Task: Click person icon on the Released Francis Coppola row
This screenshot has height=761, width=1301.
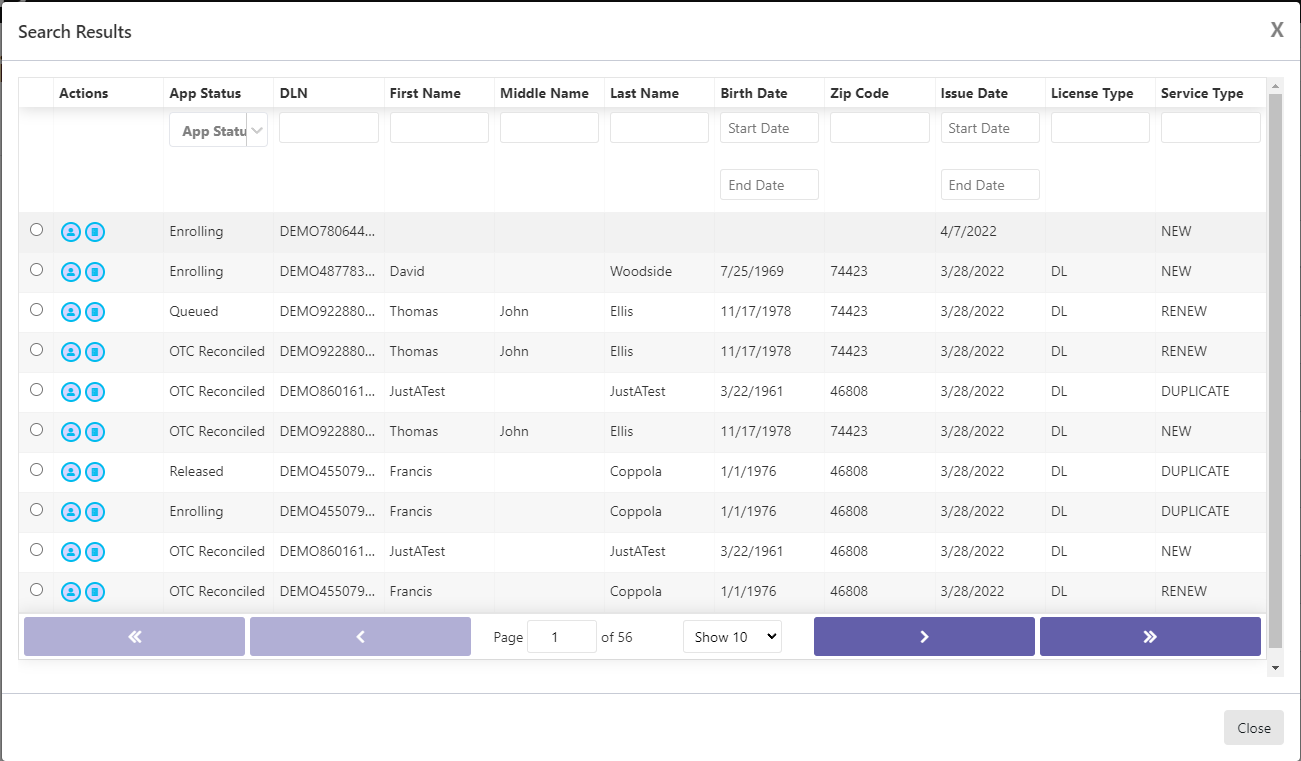Action: 70,471
